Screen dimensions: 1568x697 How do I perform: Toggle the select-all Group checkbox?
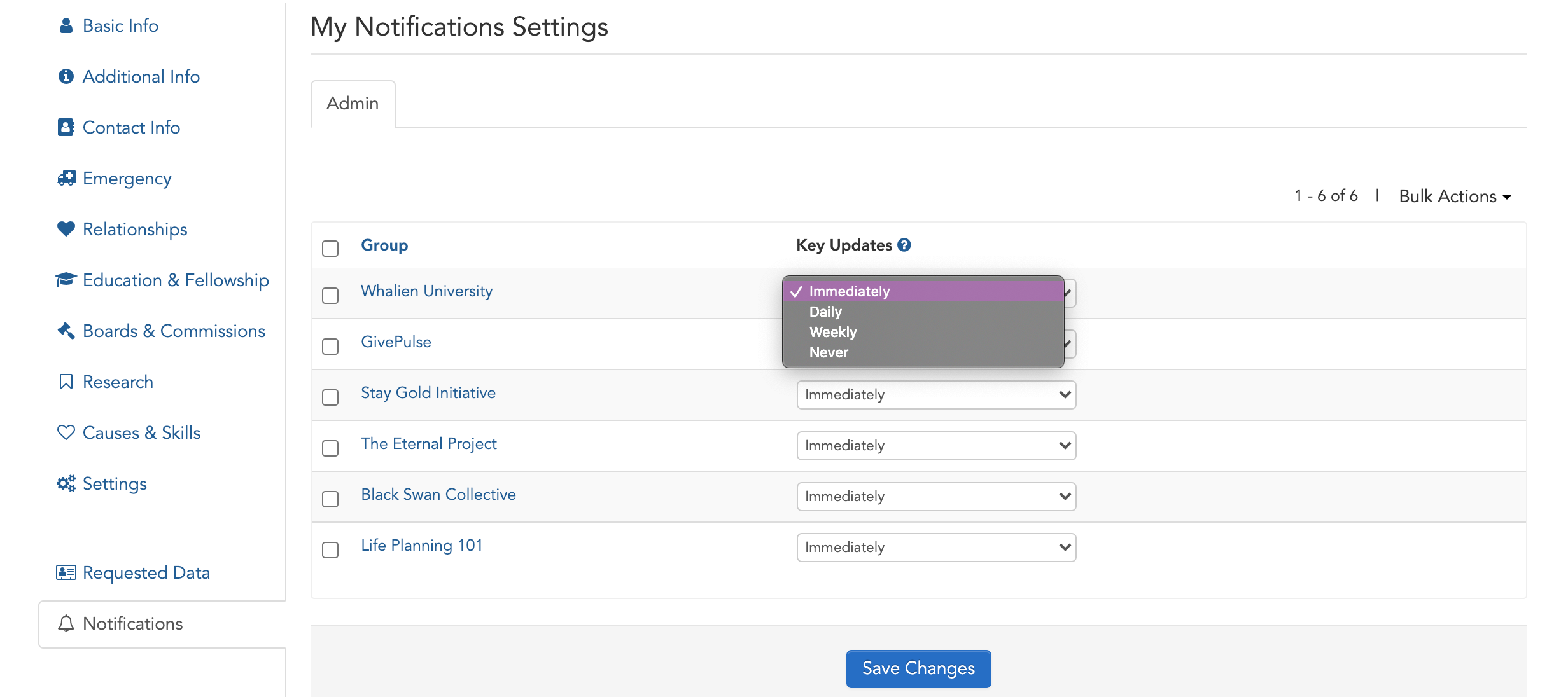(330, 248)
